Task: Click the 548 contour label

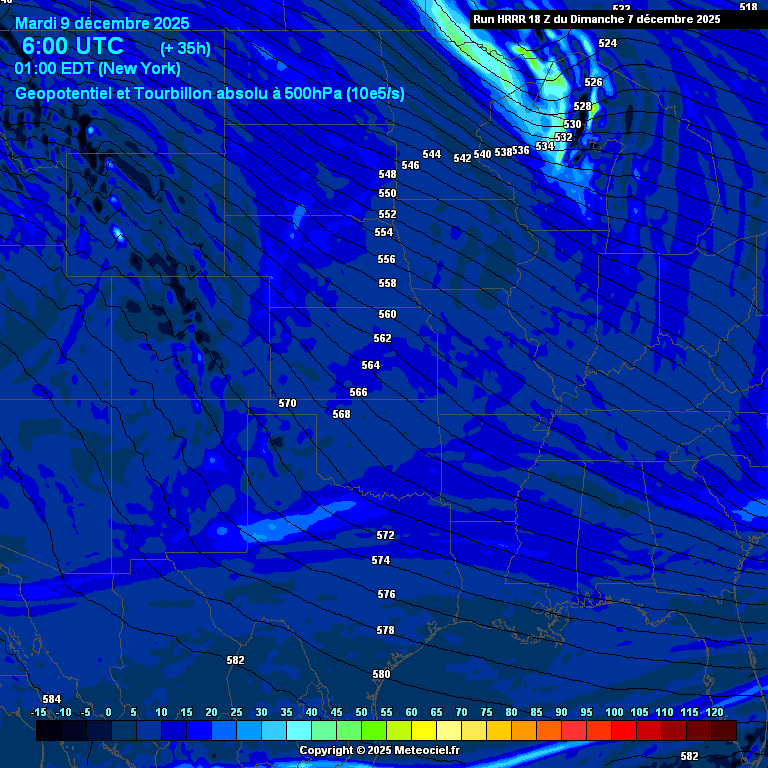Action: [387, 174]
